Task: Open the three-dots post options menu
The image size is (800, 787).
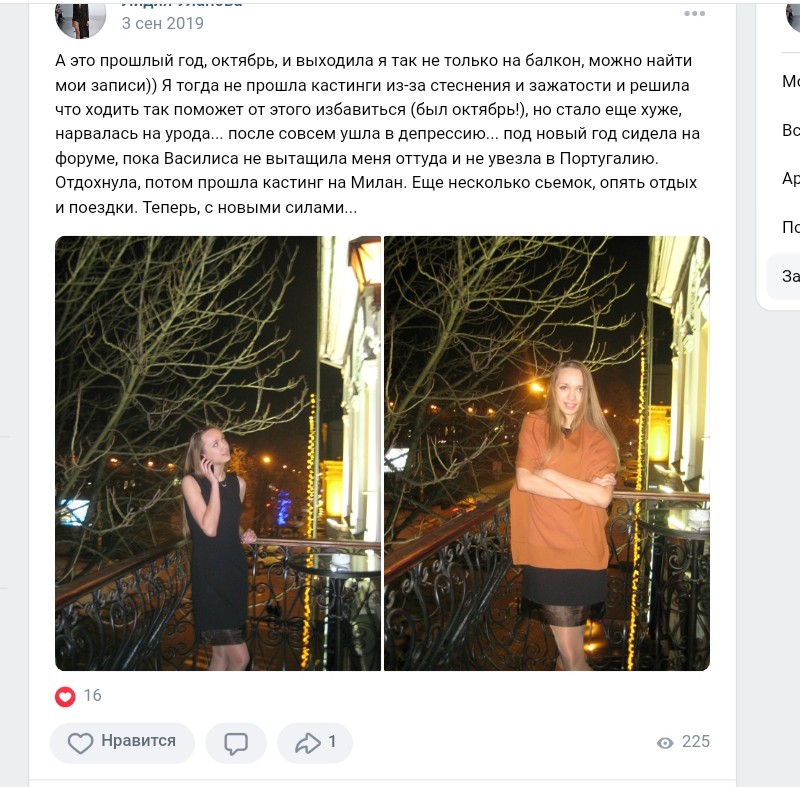Action: [694, 14]
